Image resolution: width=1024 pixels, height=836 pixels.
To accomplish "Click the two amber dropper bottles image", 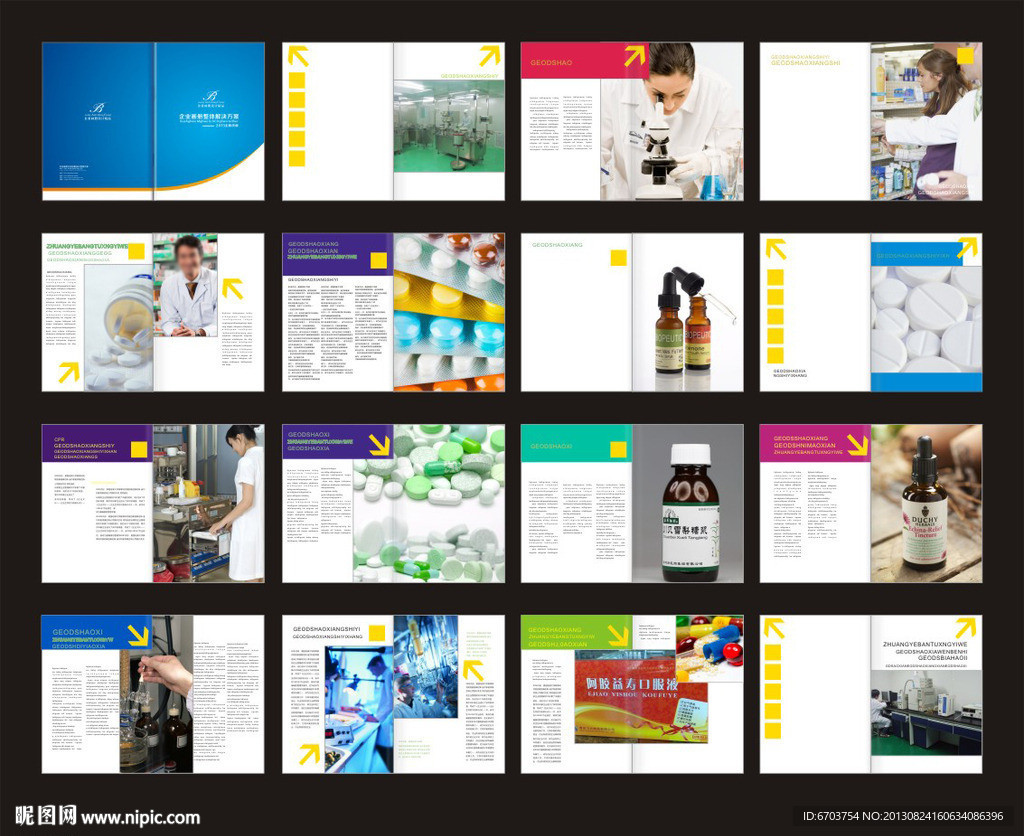I will tap(688, 320).
